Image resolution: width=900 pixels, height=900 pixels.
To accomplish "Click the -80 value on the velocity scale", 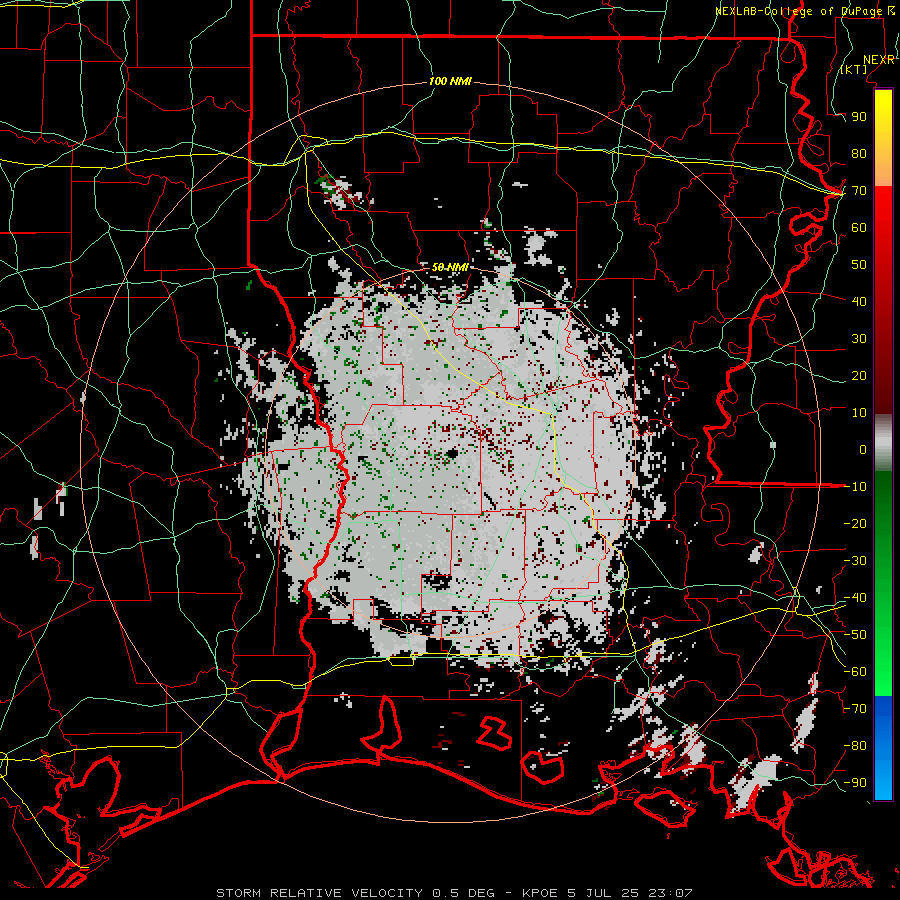I will point(855,746).
